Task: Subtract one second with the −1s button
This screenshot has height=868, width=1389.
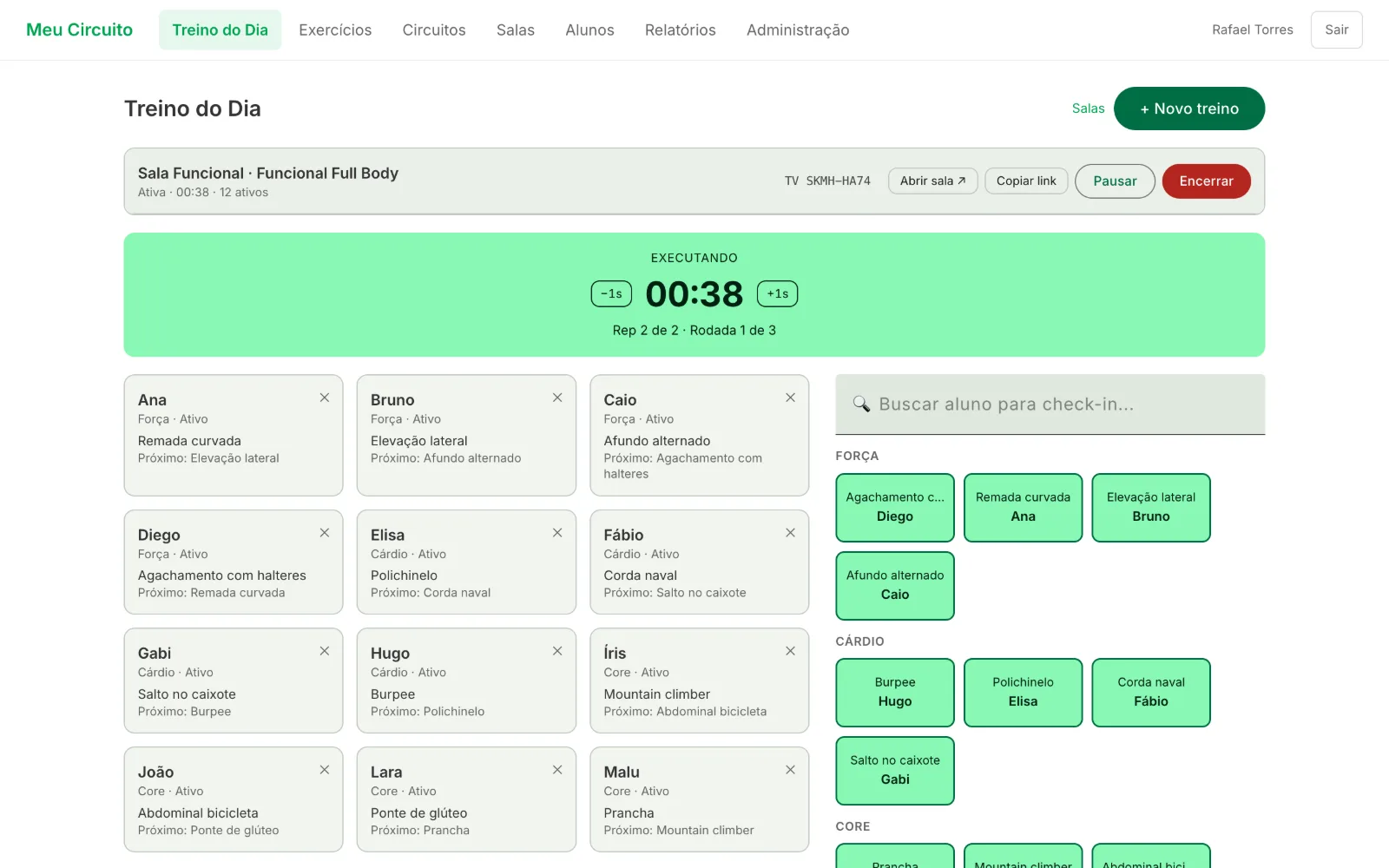Action: [611, 294]
